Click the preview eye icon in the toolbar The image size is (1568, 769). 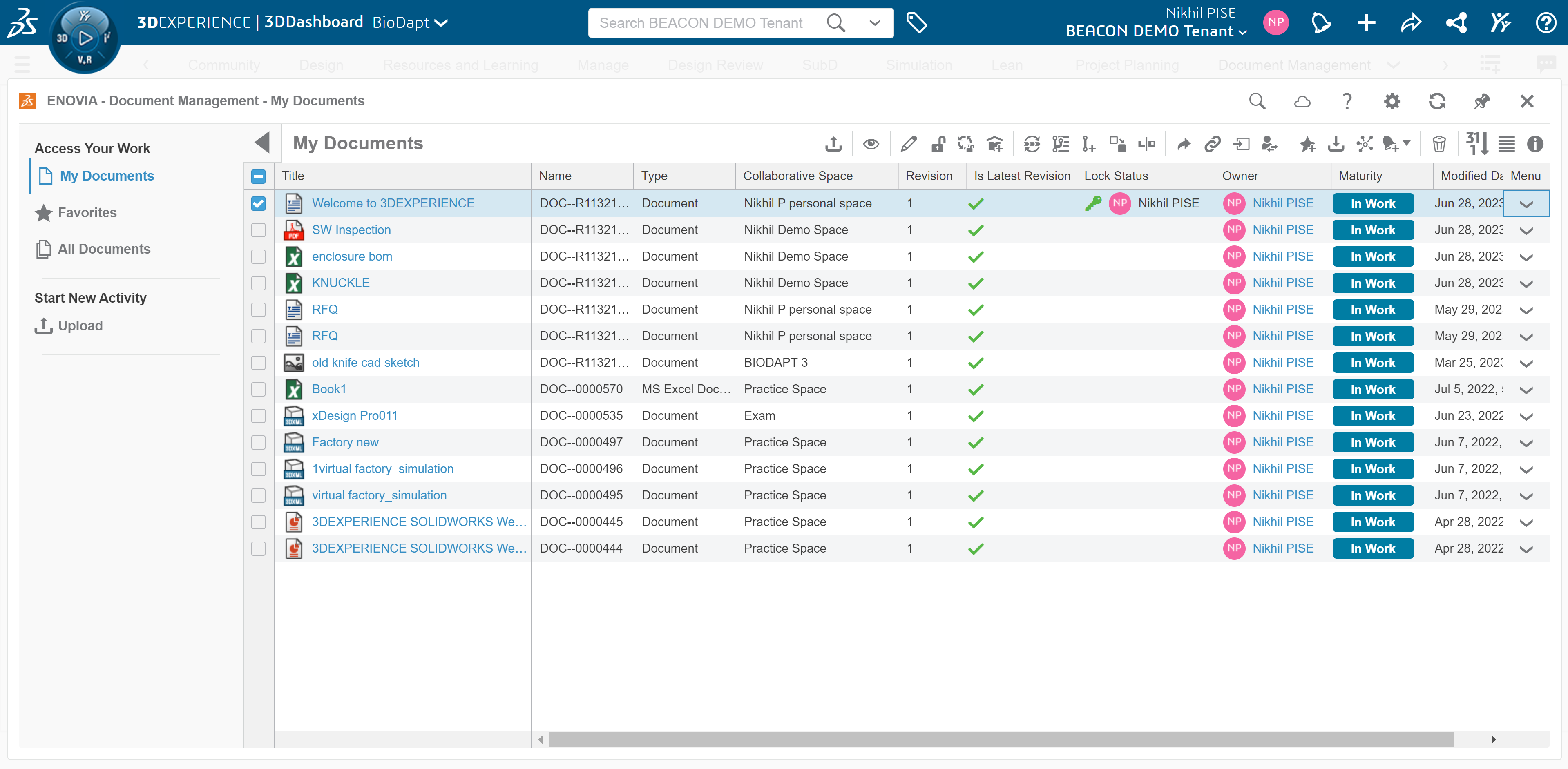[871, 144]
